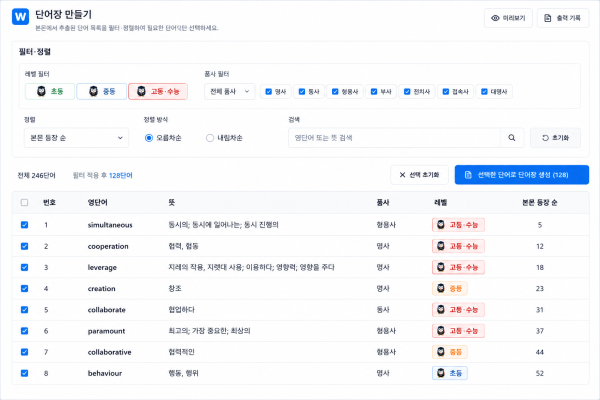Click the 선택 초기화 button
This screenshot has height=400, width=600.
419,175
